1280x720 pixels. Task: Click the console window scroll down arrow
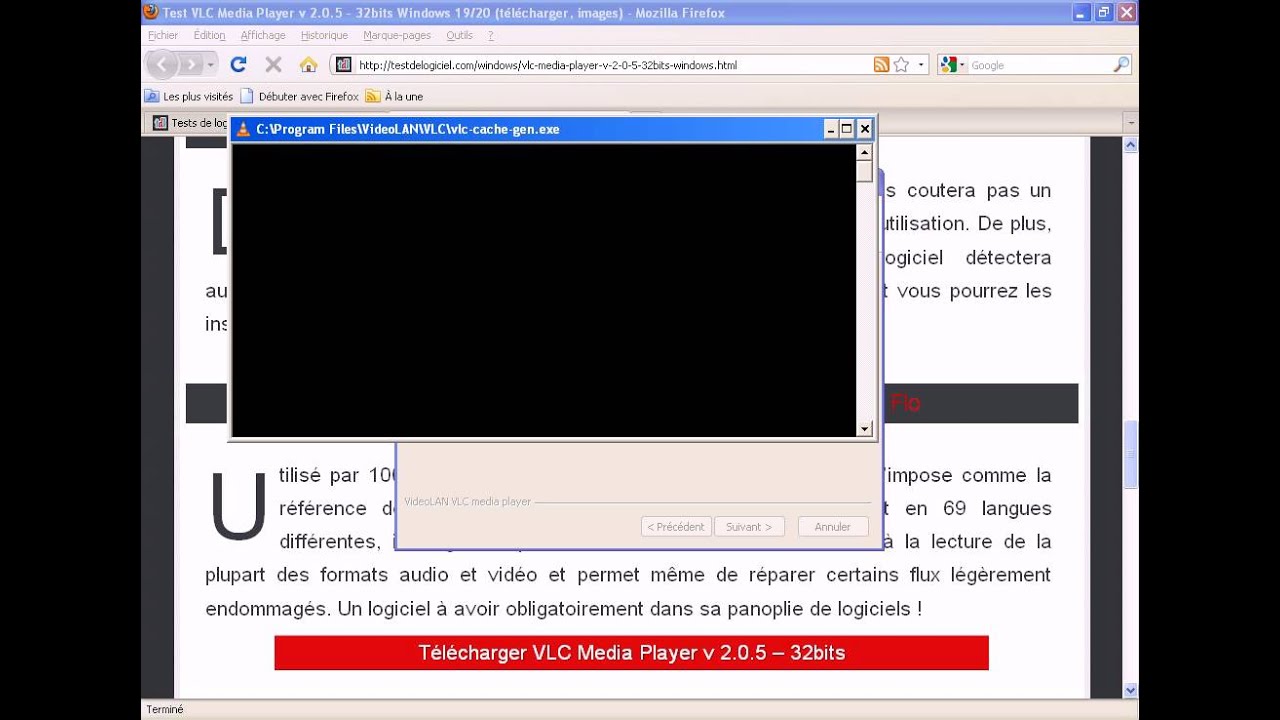pyautogui.click(x=865, y=429)
